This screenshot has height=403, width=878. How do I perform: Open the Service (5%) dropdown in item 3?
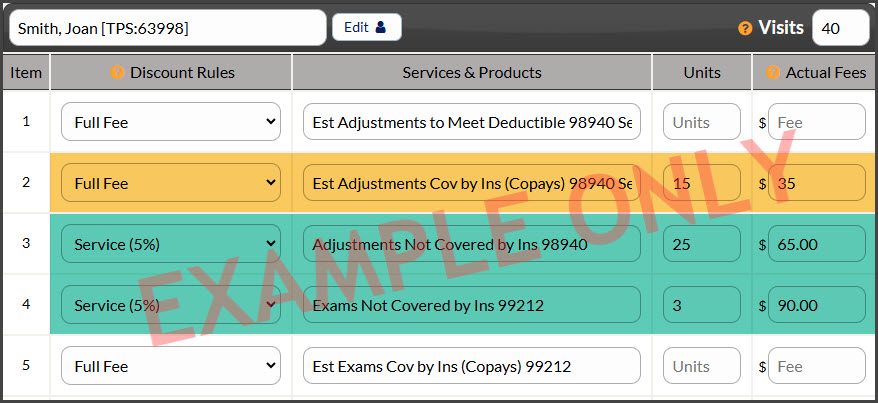(171, 243)
